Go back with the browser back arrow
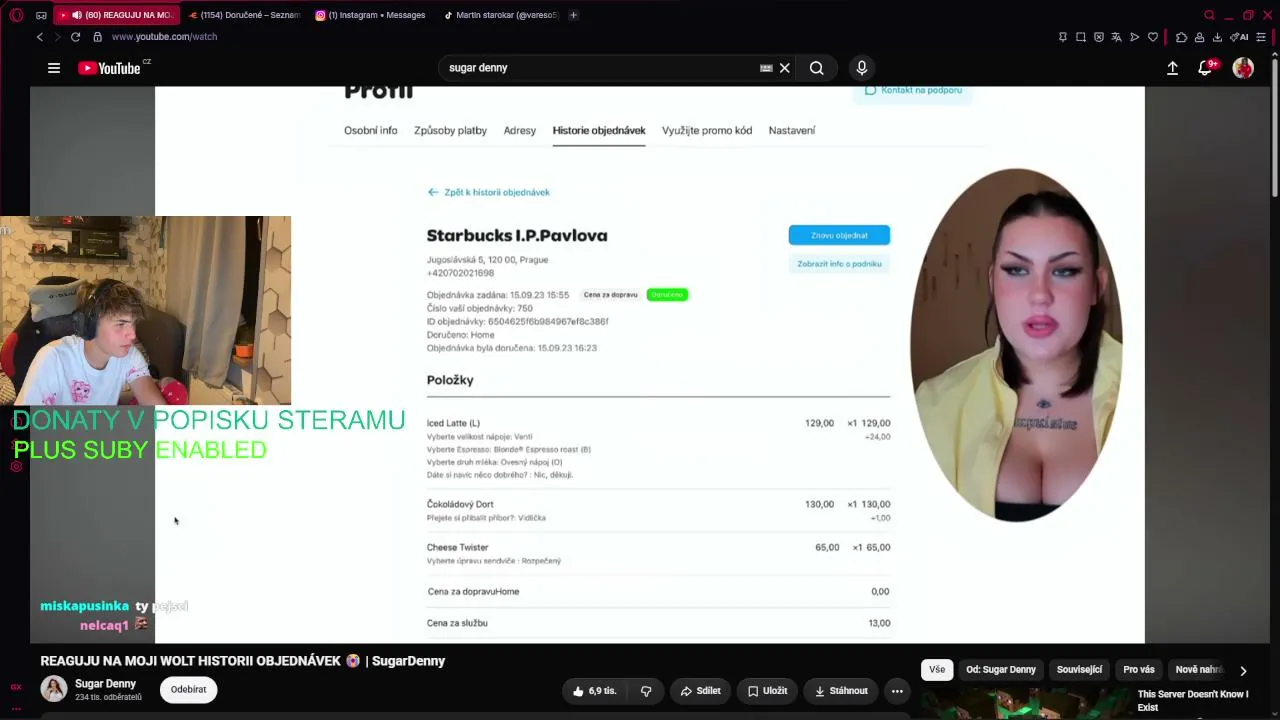 pyautogui.click(x=40, y=37)
